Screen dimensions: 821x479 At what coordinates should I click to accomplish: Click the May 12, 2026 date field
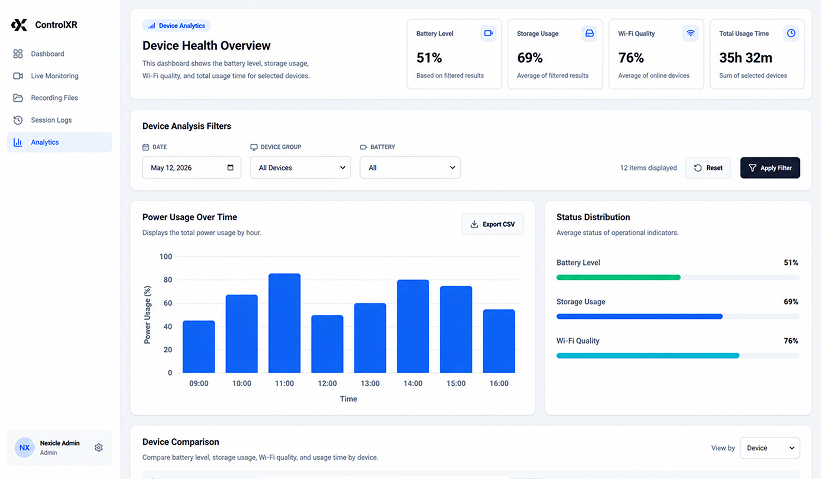coord(192,168)
